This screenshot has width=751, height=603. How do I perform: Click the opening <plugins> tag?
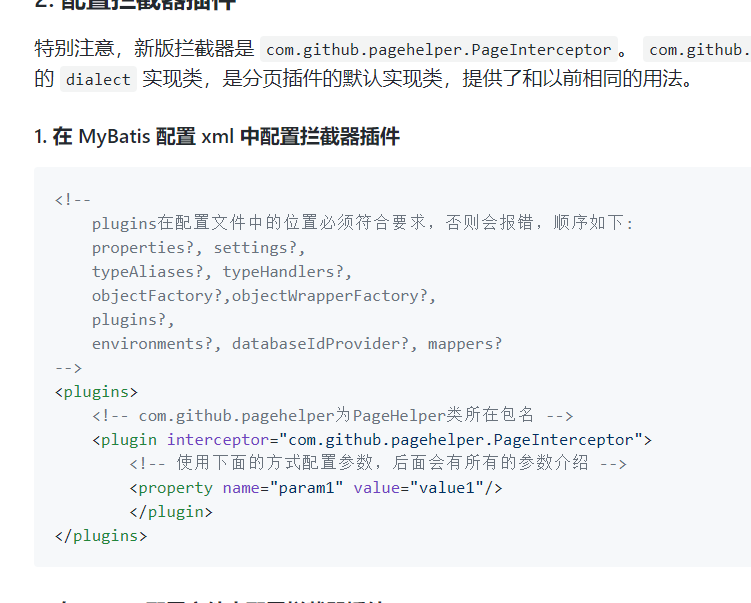pos(96,392)
